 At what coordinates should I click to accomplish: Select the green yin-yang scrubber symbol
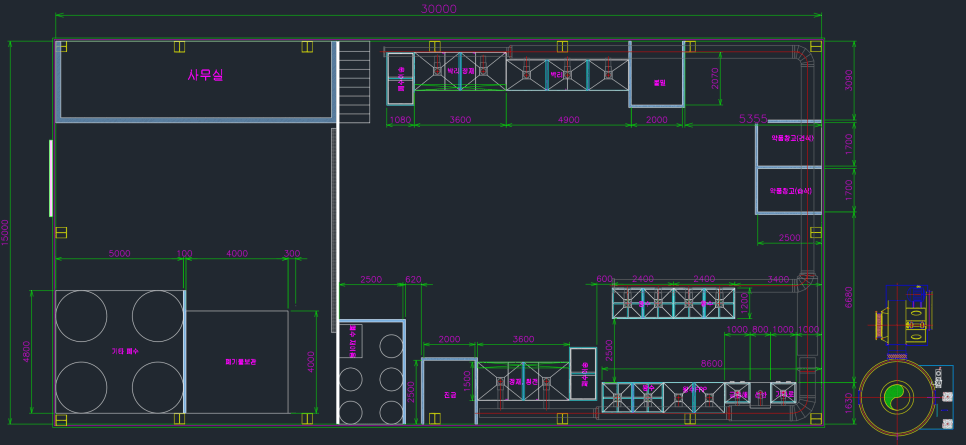[895, 396]
